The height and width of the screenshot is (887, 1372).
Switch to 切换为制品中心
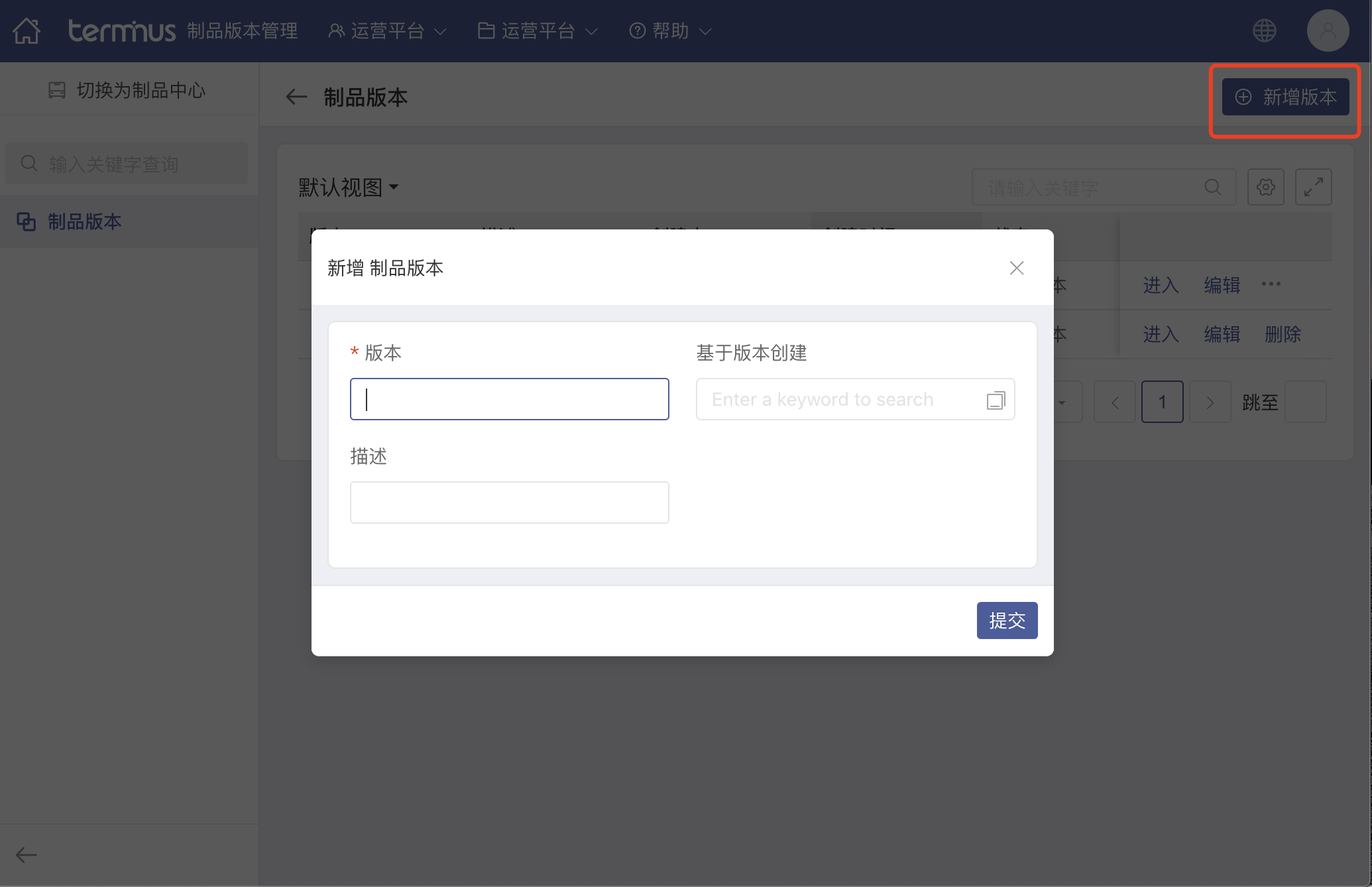pyautogui.click(x=127, y=90)
